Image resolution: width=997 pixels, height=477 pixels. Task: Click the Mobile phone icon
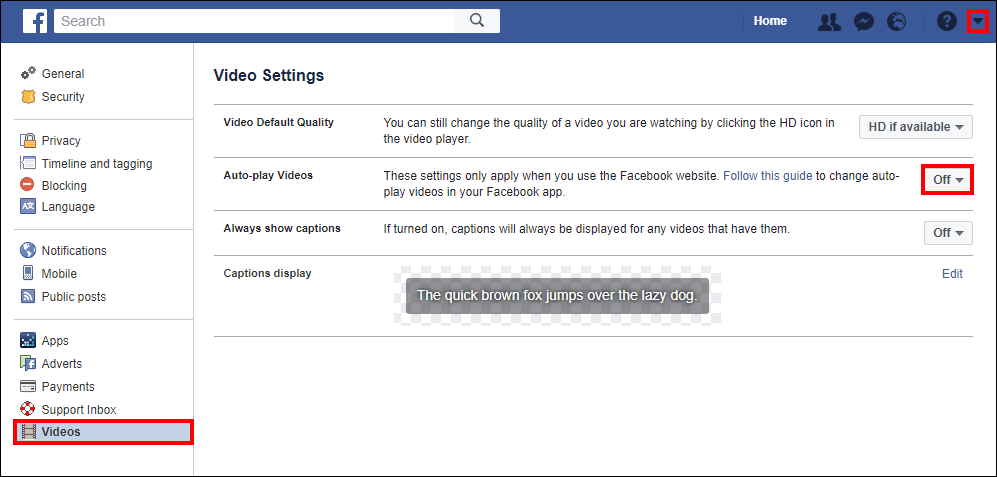click(28, 273)
